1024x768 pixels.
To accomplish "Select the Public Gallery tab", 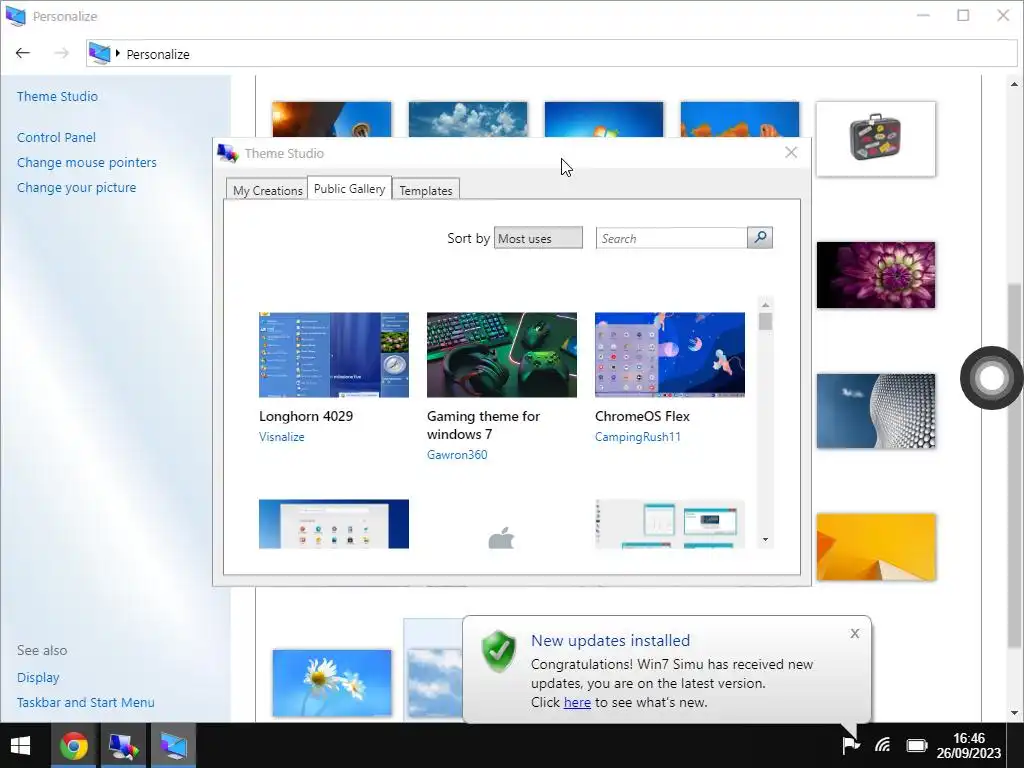I will 349,188.
